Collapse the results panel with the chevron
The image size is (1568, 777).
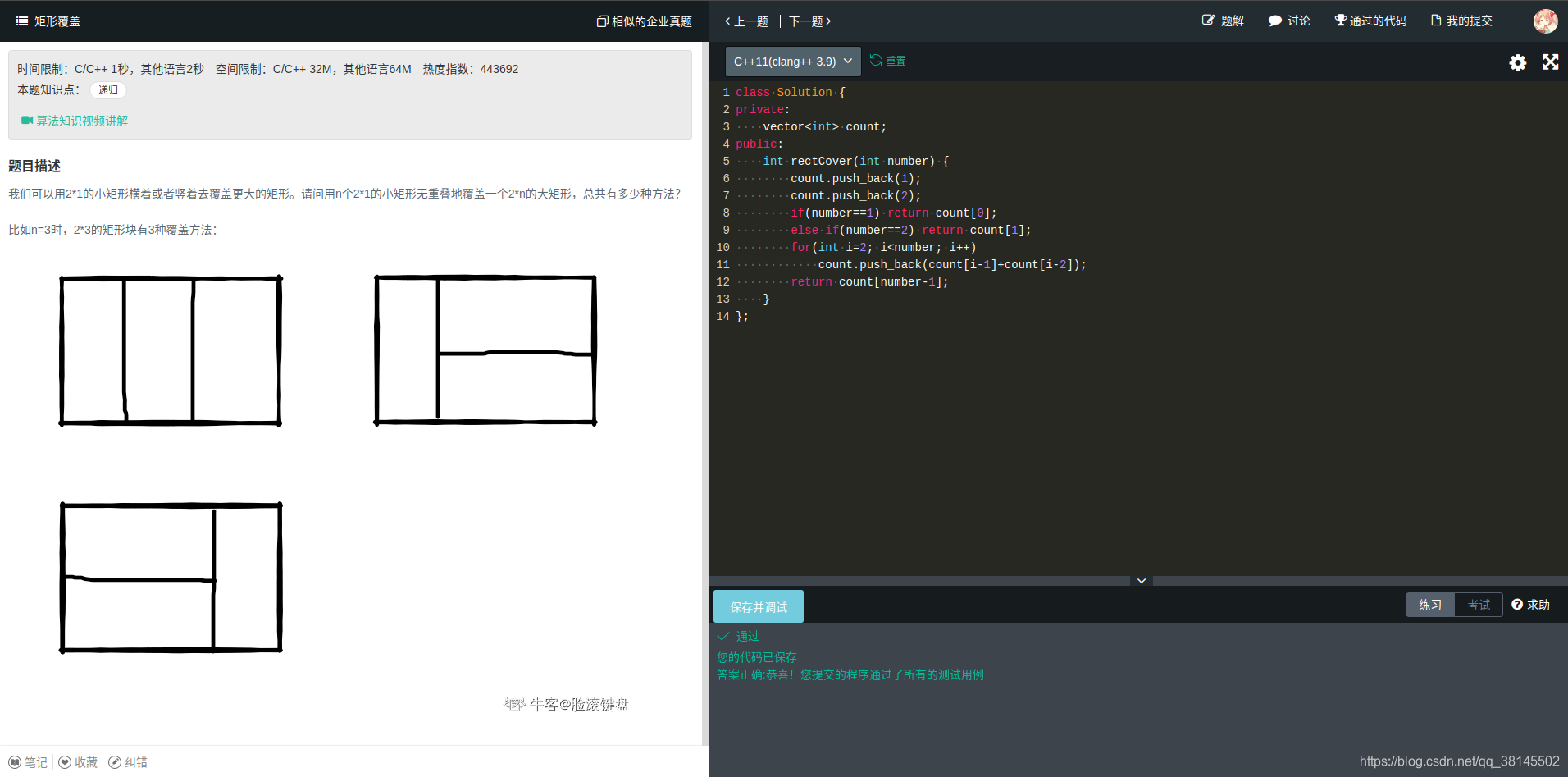(x=1141, y=580)
